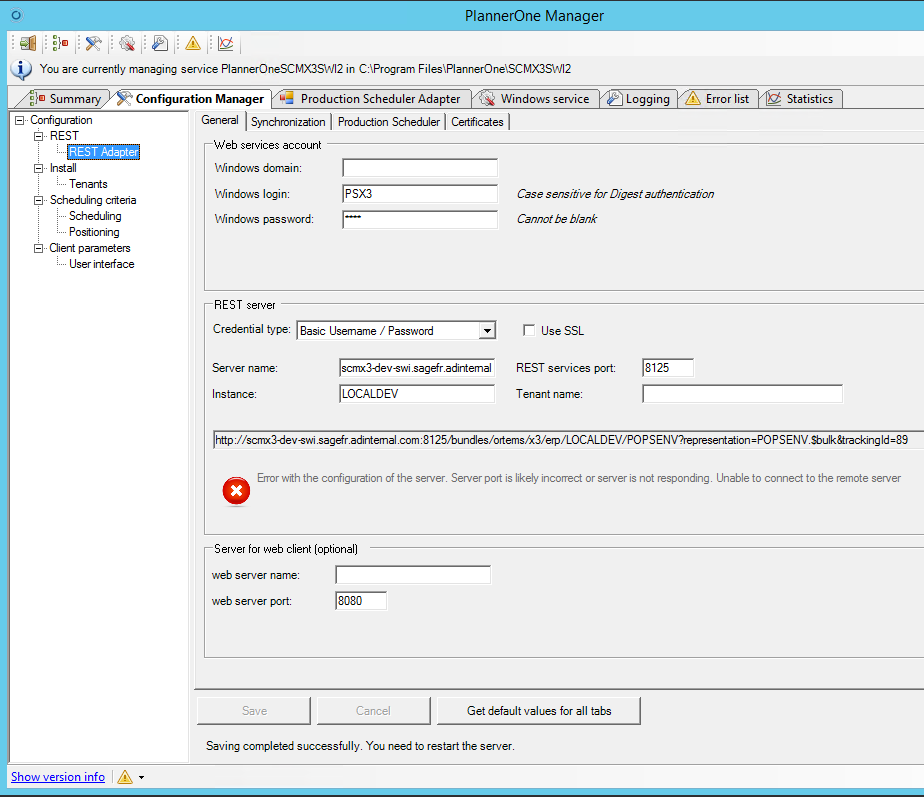Image resolution: width=924 pixels, height=797 pixels.
Task: Click the Logging wrench-page toolbar icon
Action: pyautogui.click(x=160, y=43)
